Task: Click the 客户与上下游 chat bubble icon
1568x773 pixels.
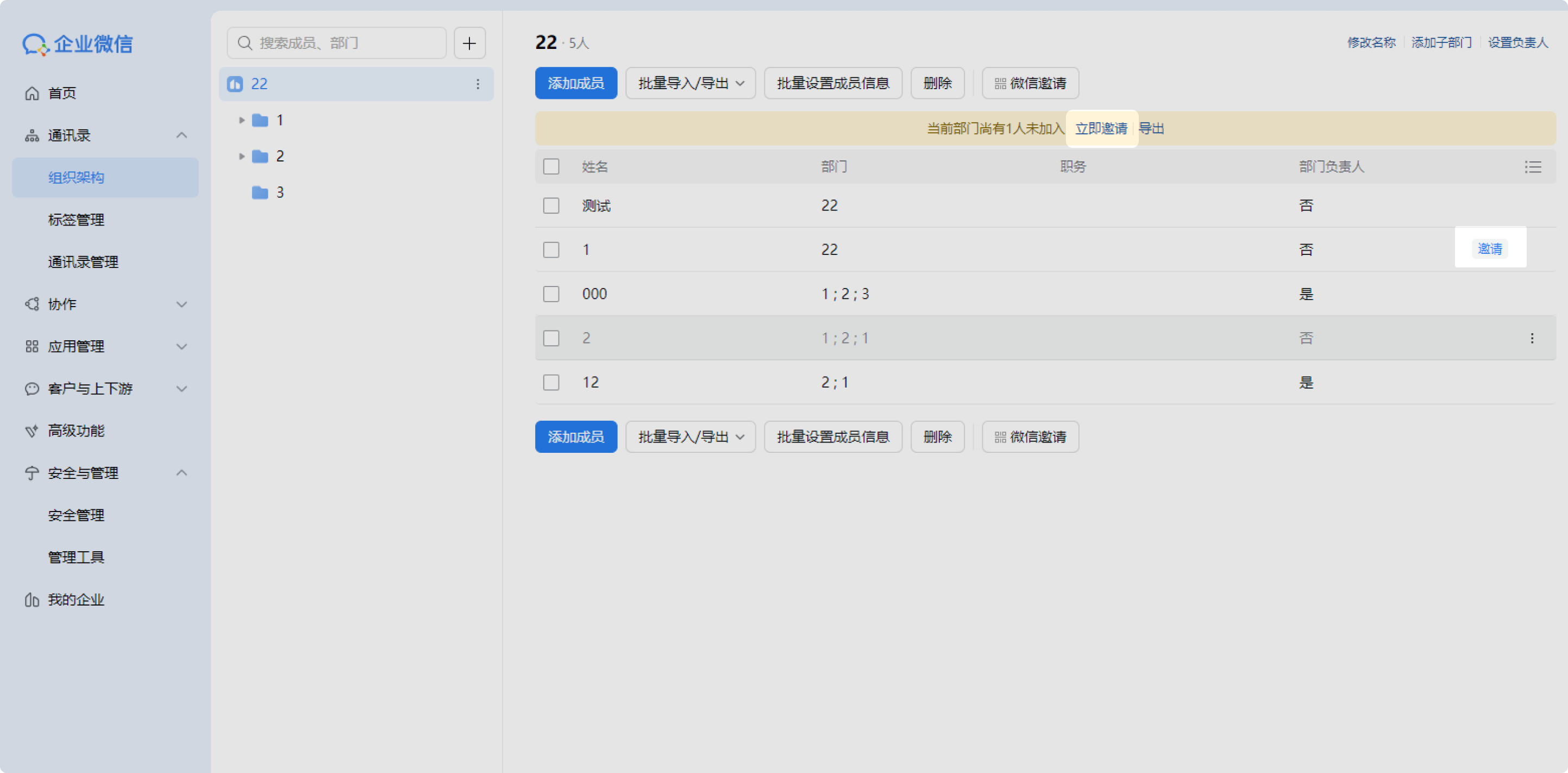Action: (32, 389)
